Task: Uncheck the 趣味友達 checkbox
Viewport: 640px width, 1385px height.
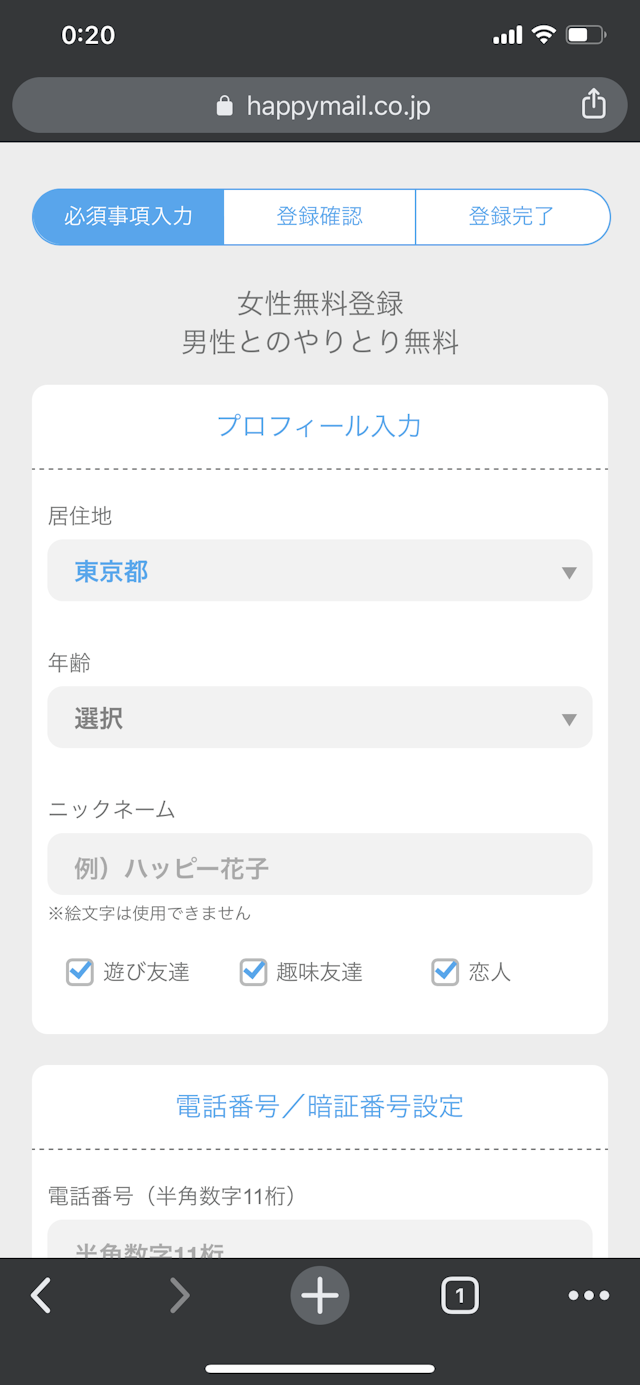Action: point(253,972)
